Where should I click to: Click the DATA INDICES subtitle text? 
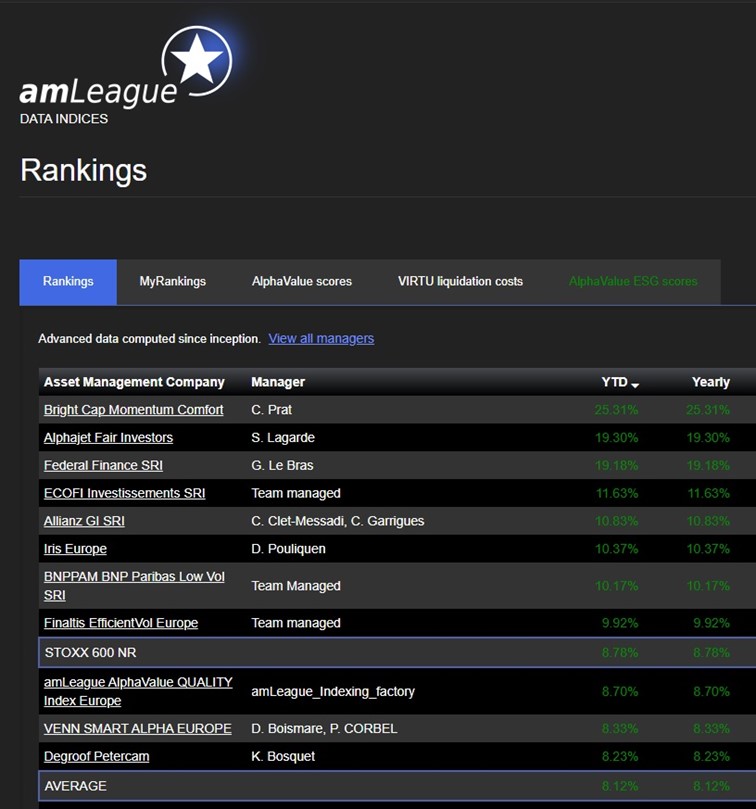64,119
